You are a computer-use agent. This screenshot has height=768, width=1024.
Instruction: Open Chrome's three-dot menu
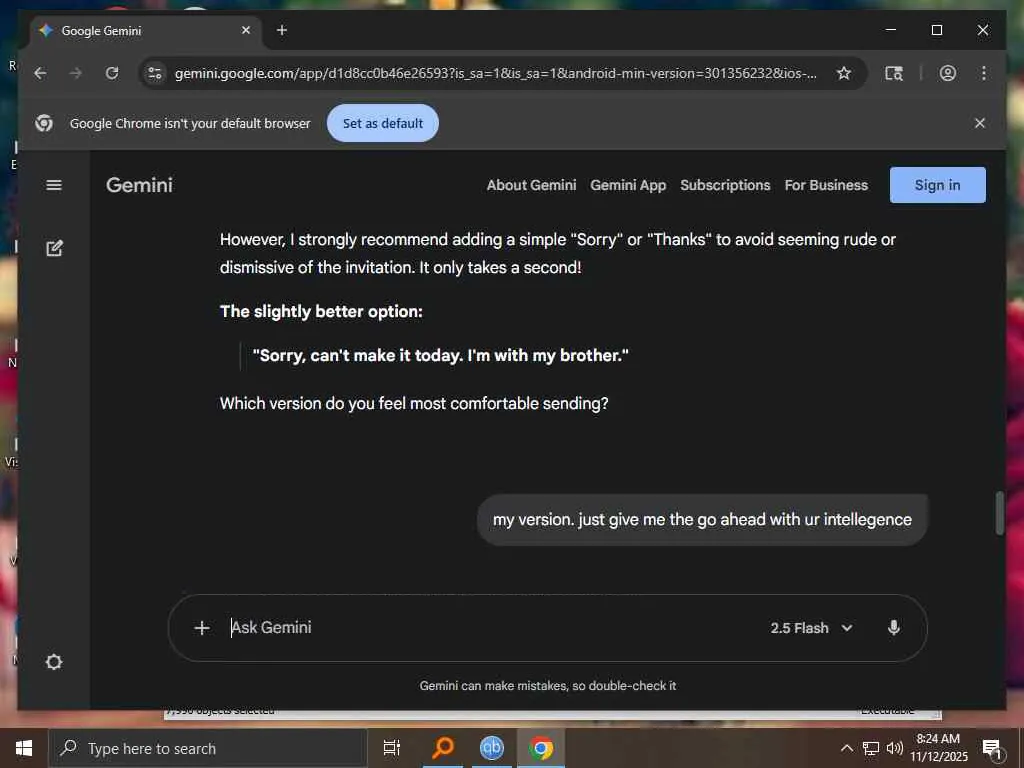pyautogui.click(x=984, y=73)
